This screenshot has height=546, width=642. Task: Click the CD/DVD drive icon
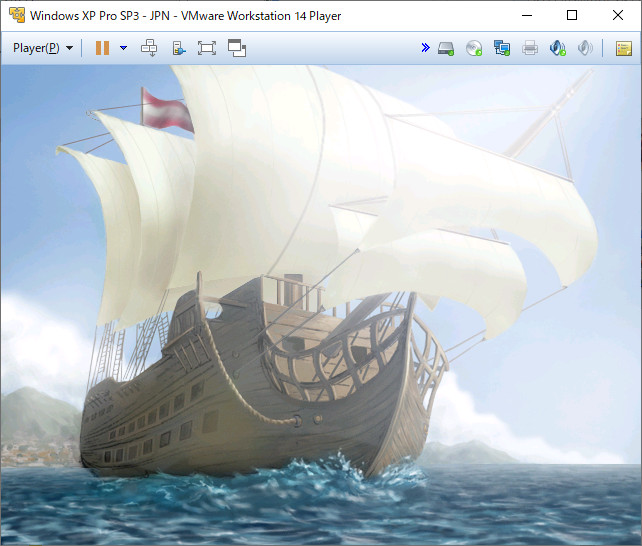pos(474,48)
